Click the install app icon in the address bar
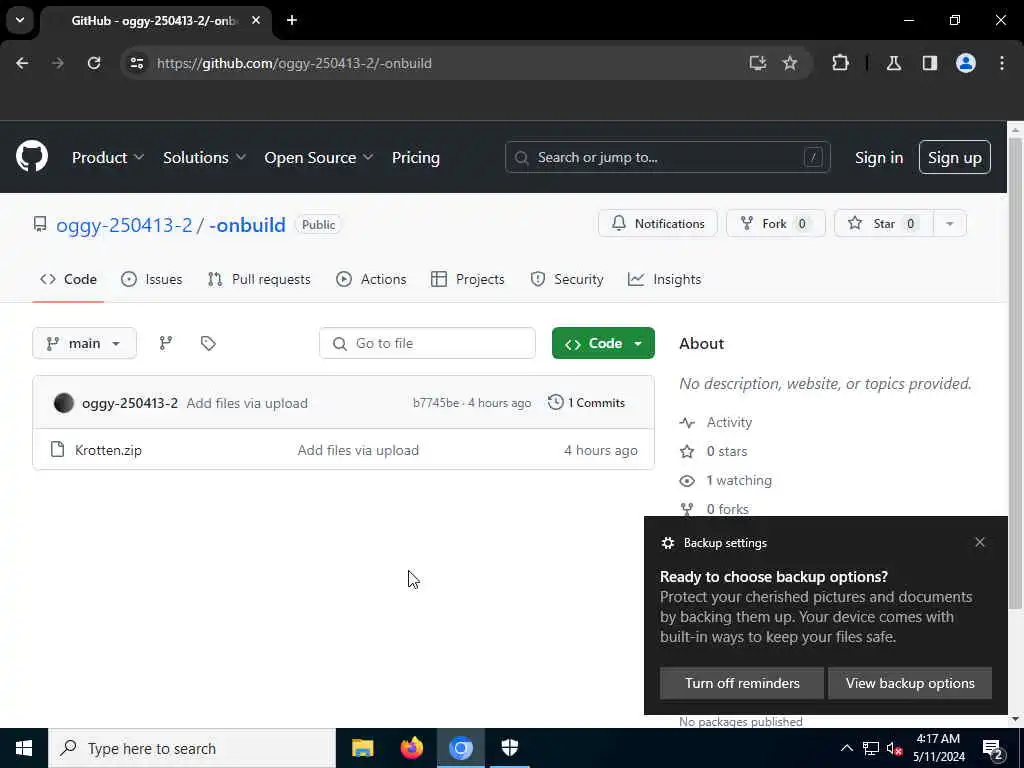This screenshot has height=768, width=1024. tap(758, 63)
